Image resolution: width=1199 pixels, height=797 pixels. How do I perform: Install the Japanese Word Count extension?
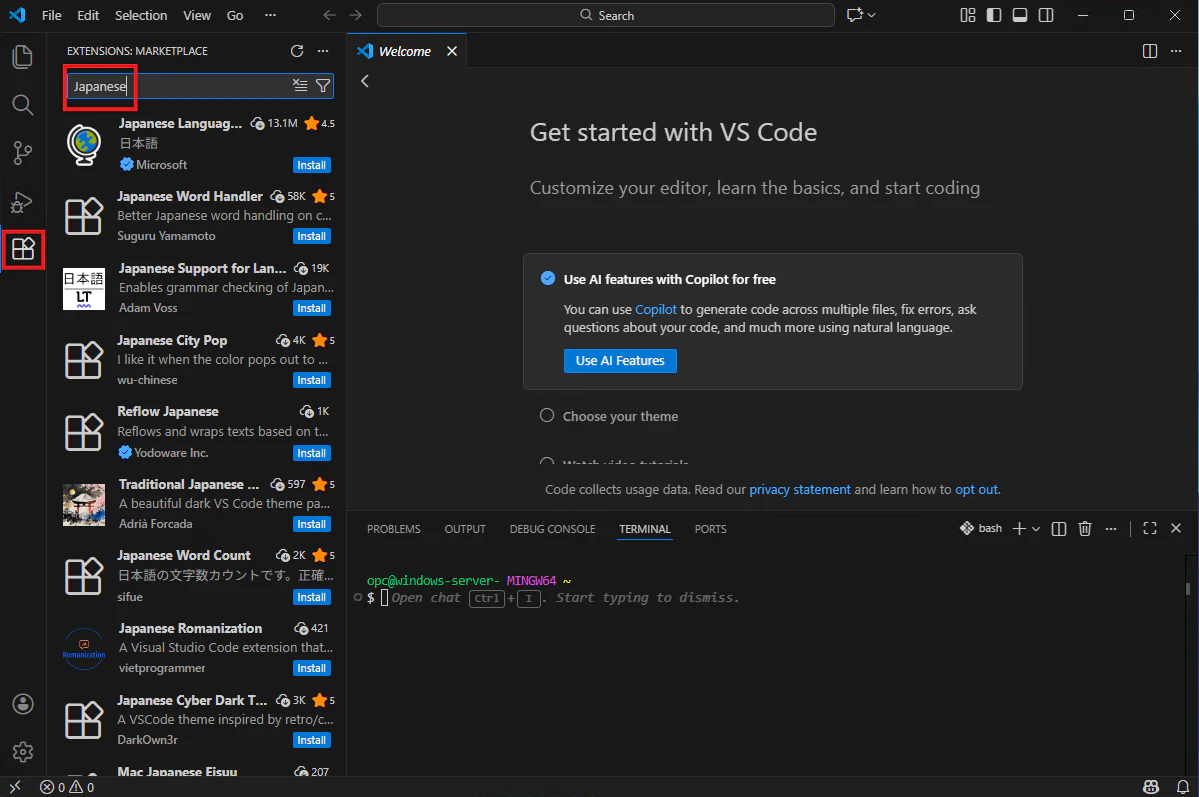pyautogui.click(x=311, y=597)
